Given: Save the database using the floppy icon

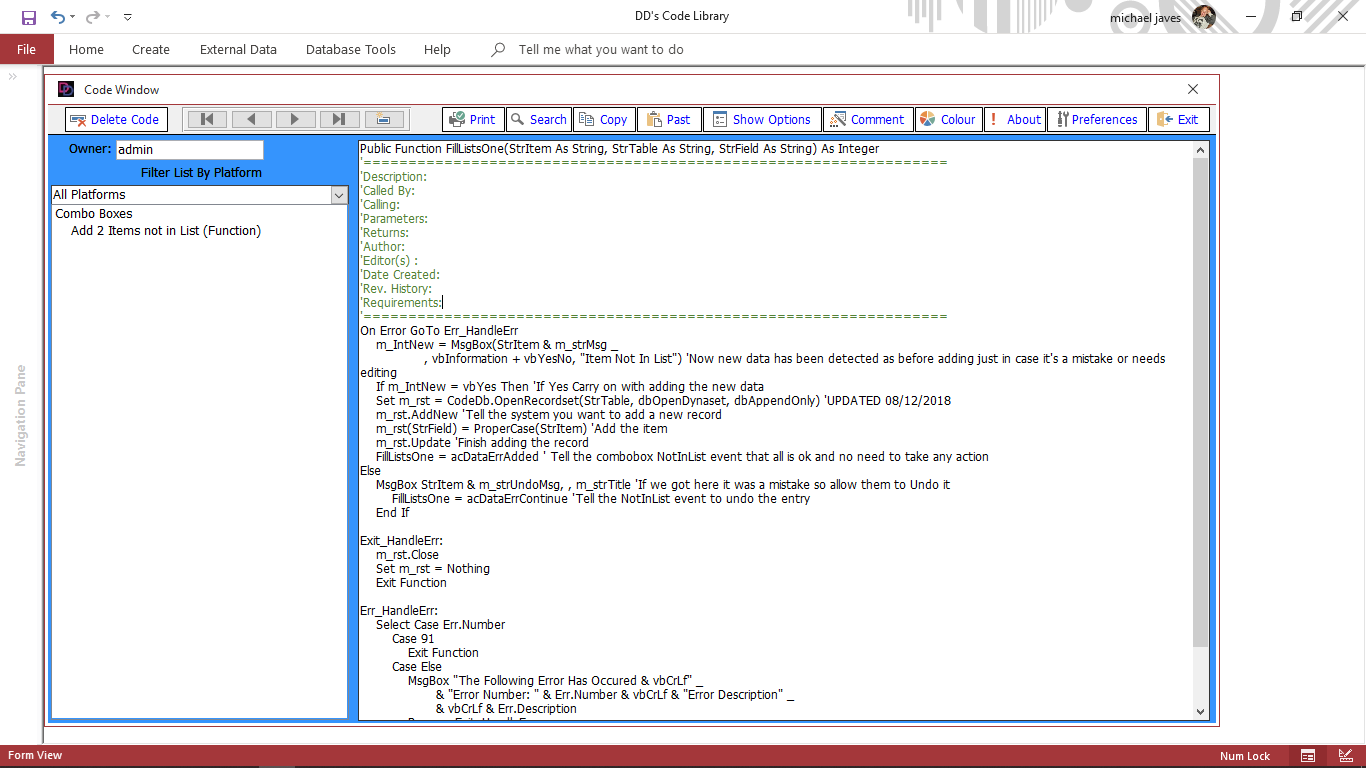Looking at the screenshot, I should pos(28,17).
